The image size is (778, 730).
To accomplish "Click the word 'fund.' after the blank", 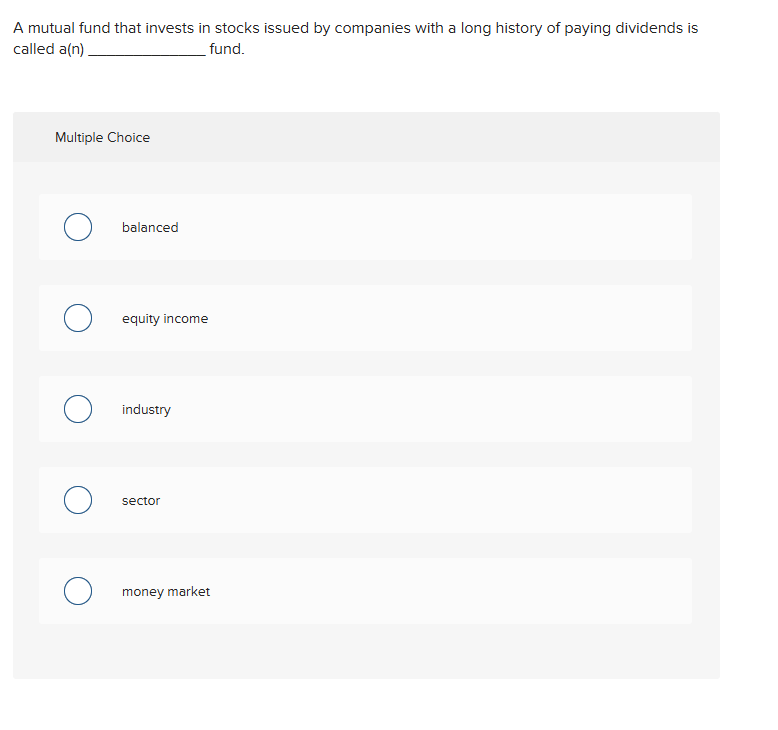I will (x=227, y=49).
